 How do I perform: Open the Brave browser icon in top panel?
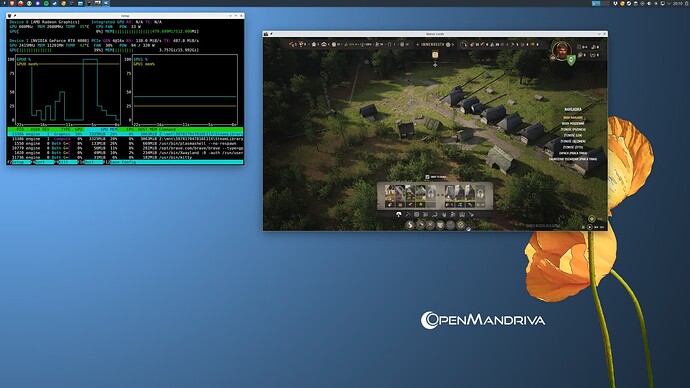[x=12, y=3]
